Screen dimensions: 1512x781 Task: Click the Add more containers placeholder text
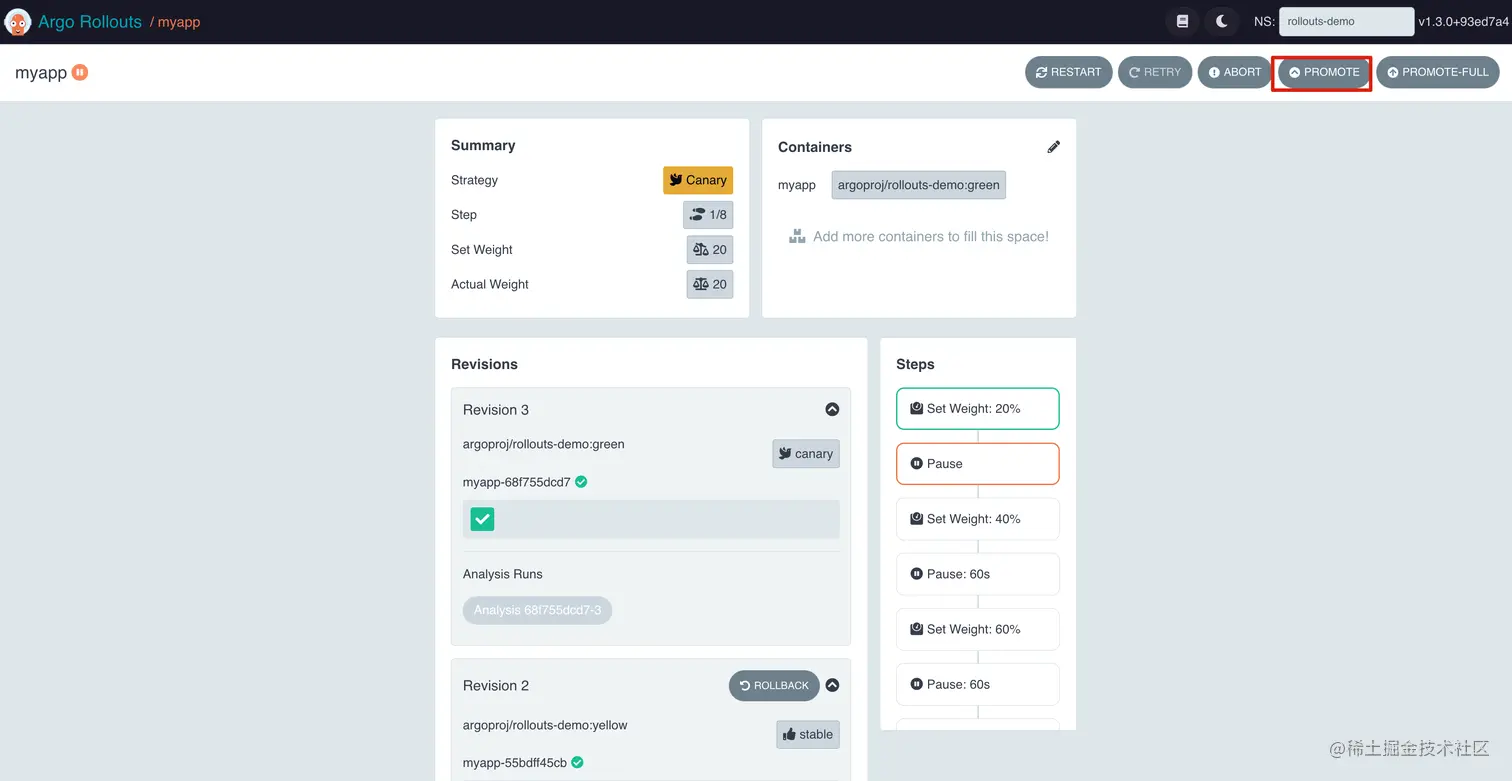[931, 237]
